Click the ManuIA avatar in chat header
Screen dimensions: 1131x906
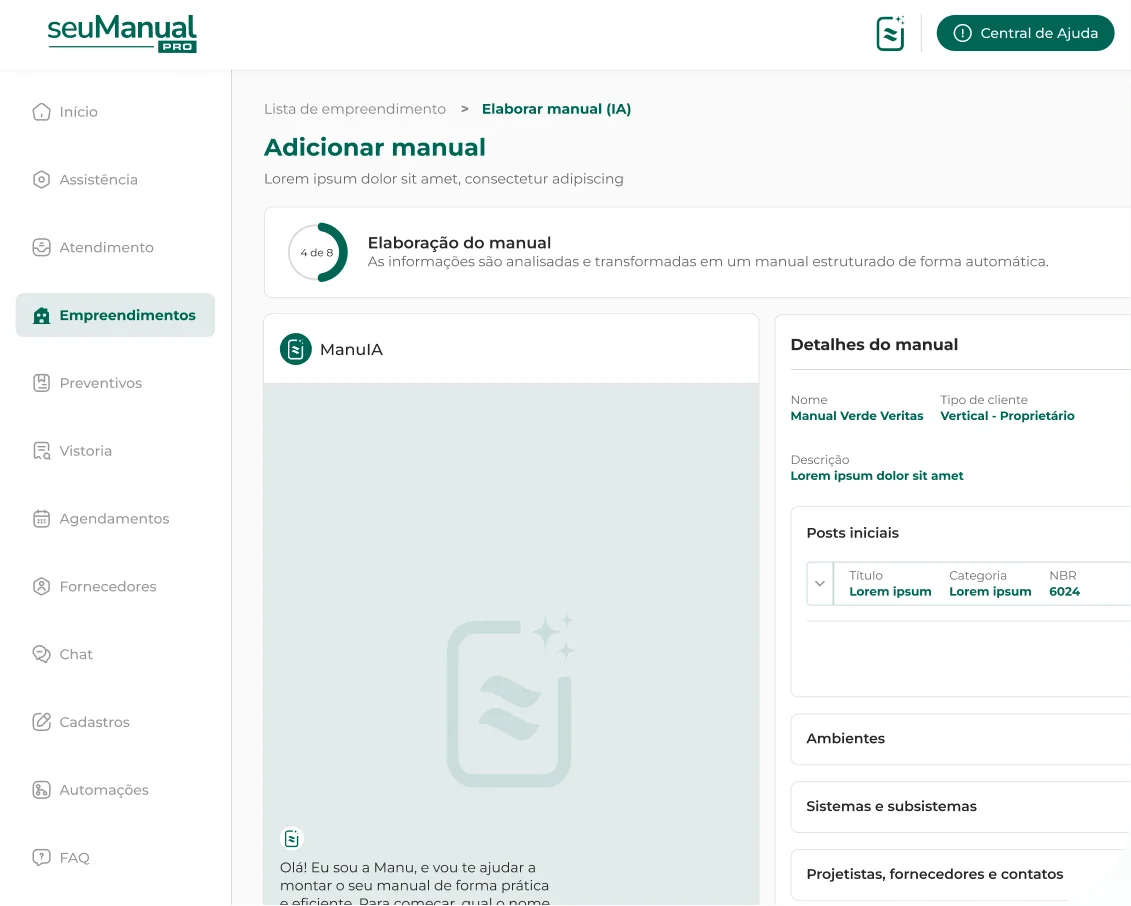(x=296, y=349)
